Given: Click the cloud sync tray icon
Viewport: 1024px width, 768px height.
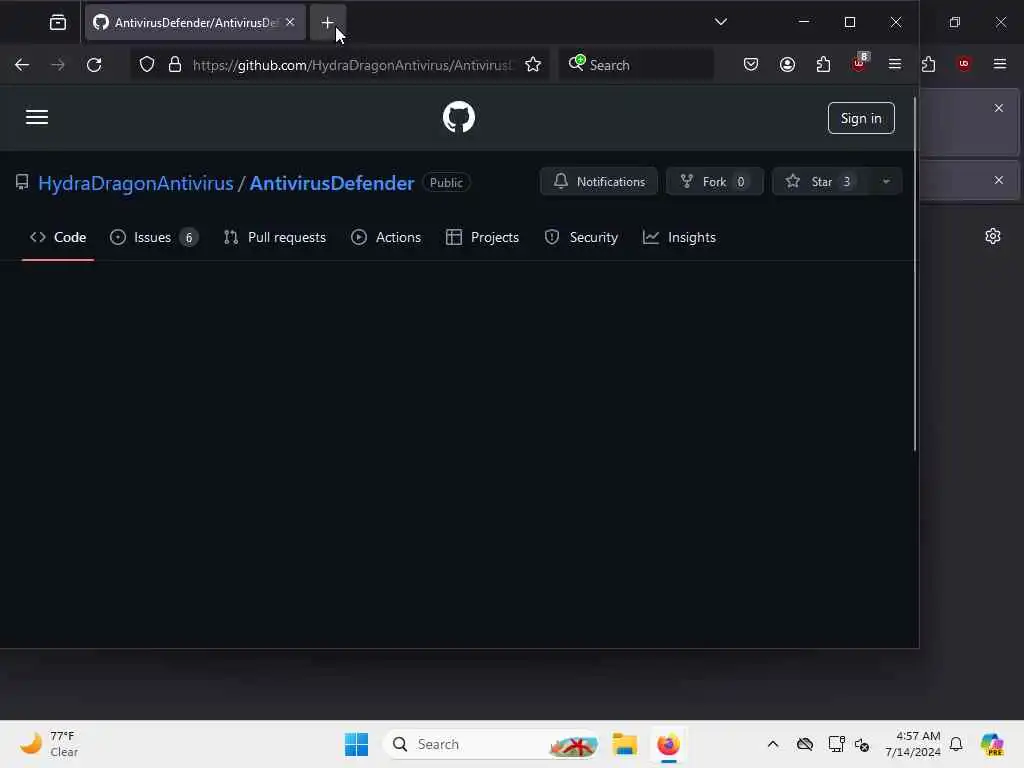Looking at the screenshot, I should [x=805, y=744].
